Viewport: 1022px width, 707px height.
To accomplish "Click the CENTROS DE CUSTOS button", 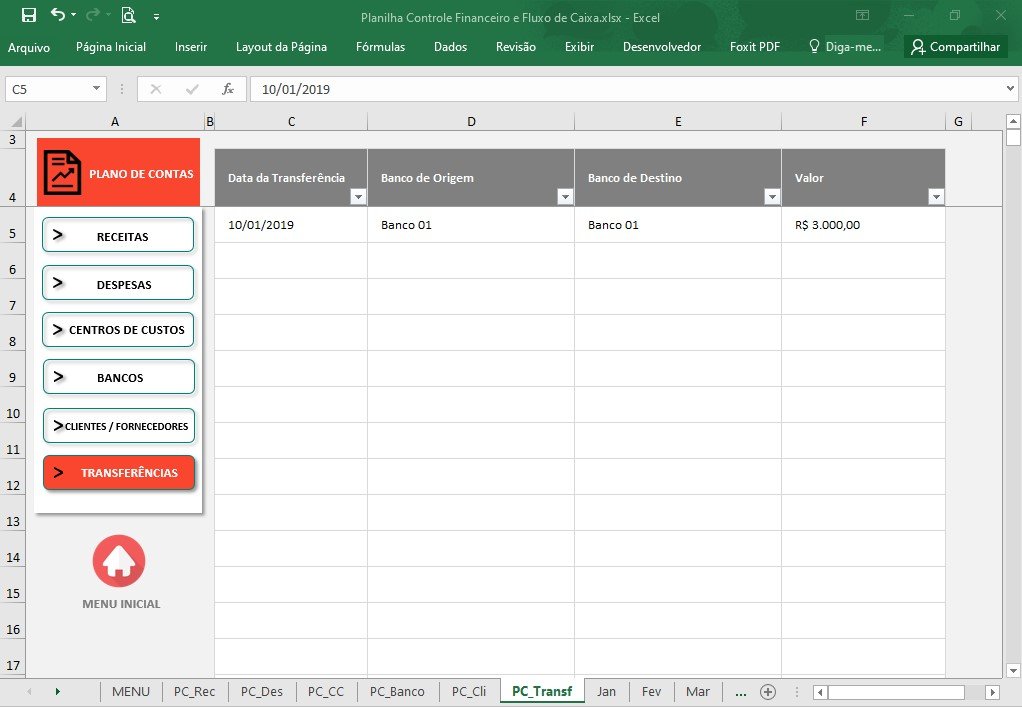I will 118,330.
